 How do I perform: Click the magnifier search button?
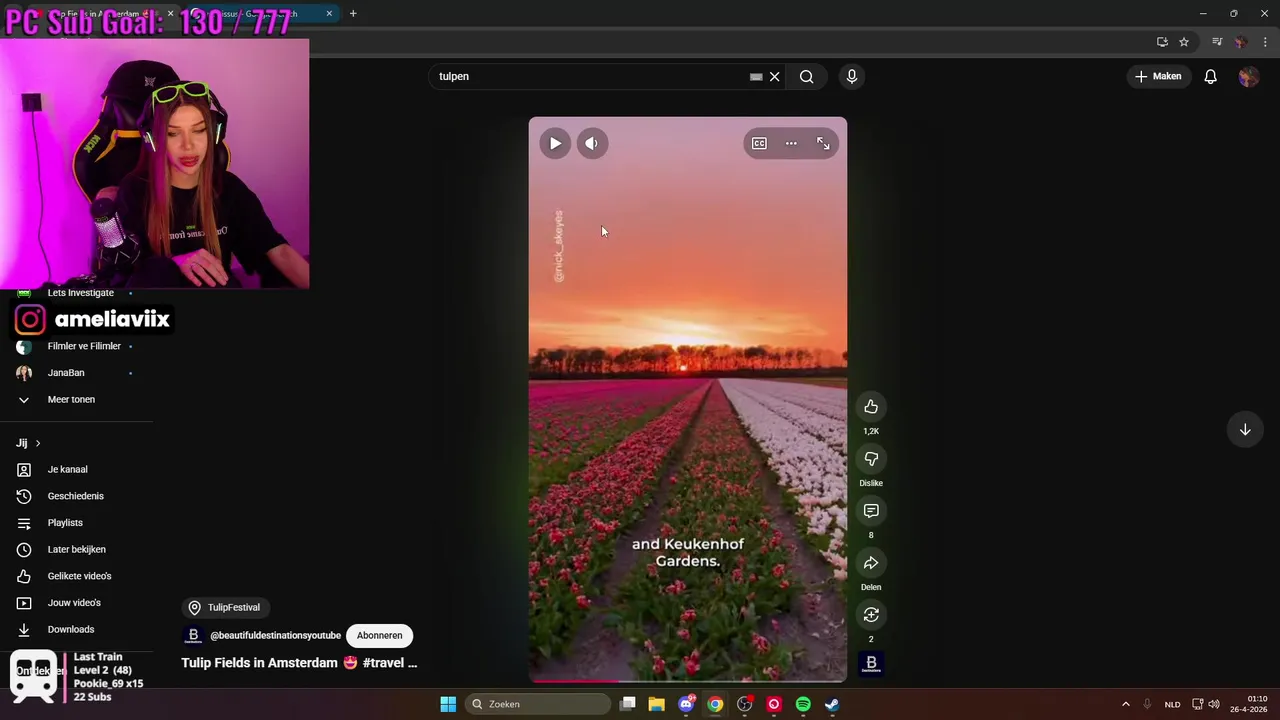coord(807,76)
